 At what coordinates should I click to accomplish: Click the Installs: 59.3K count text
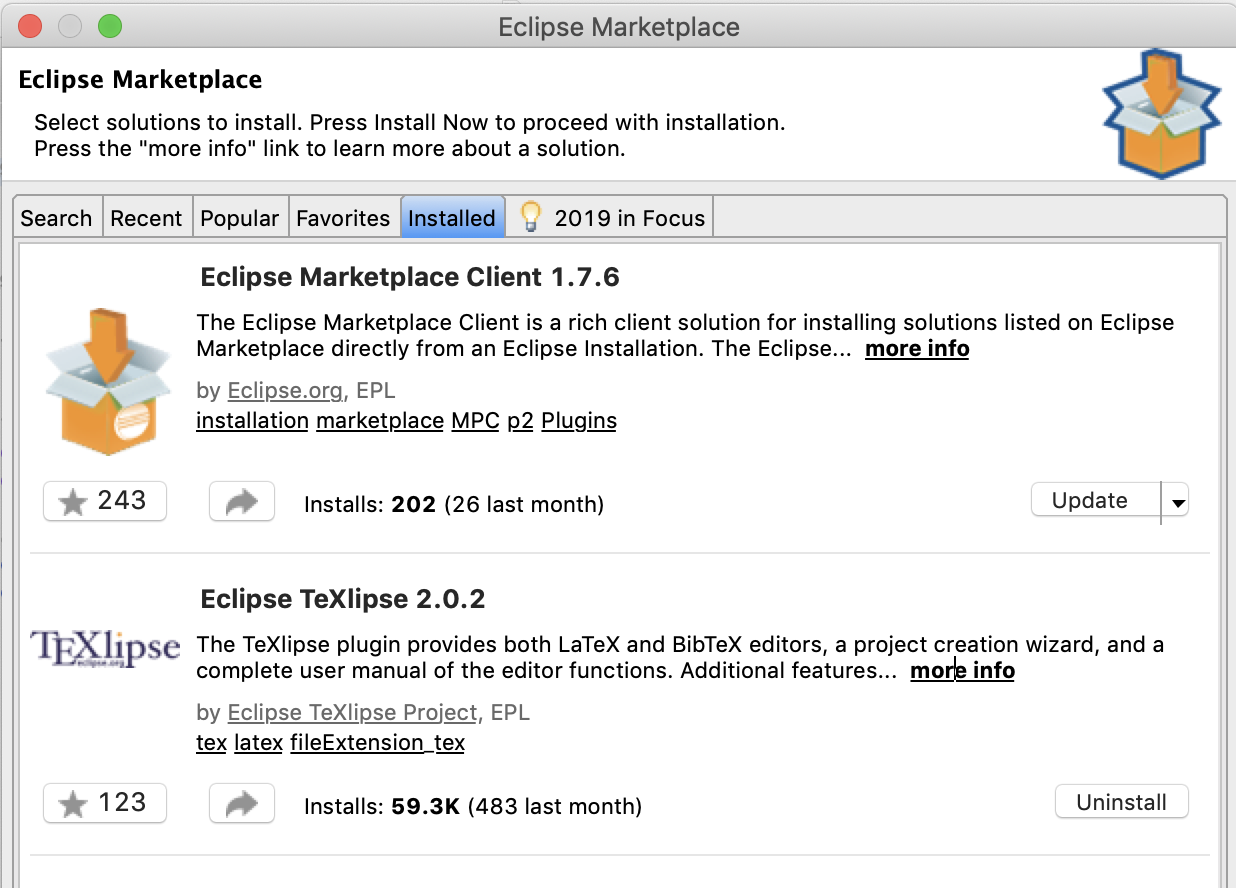tap(472, 806)
